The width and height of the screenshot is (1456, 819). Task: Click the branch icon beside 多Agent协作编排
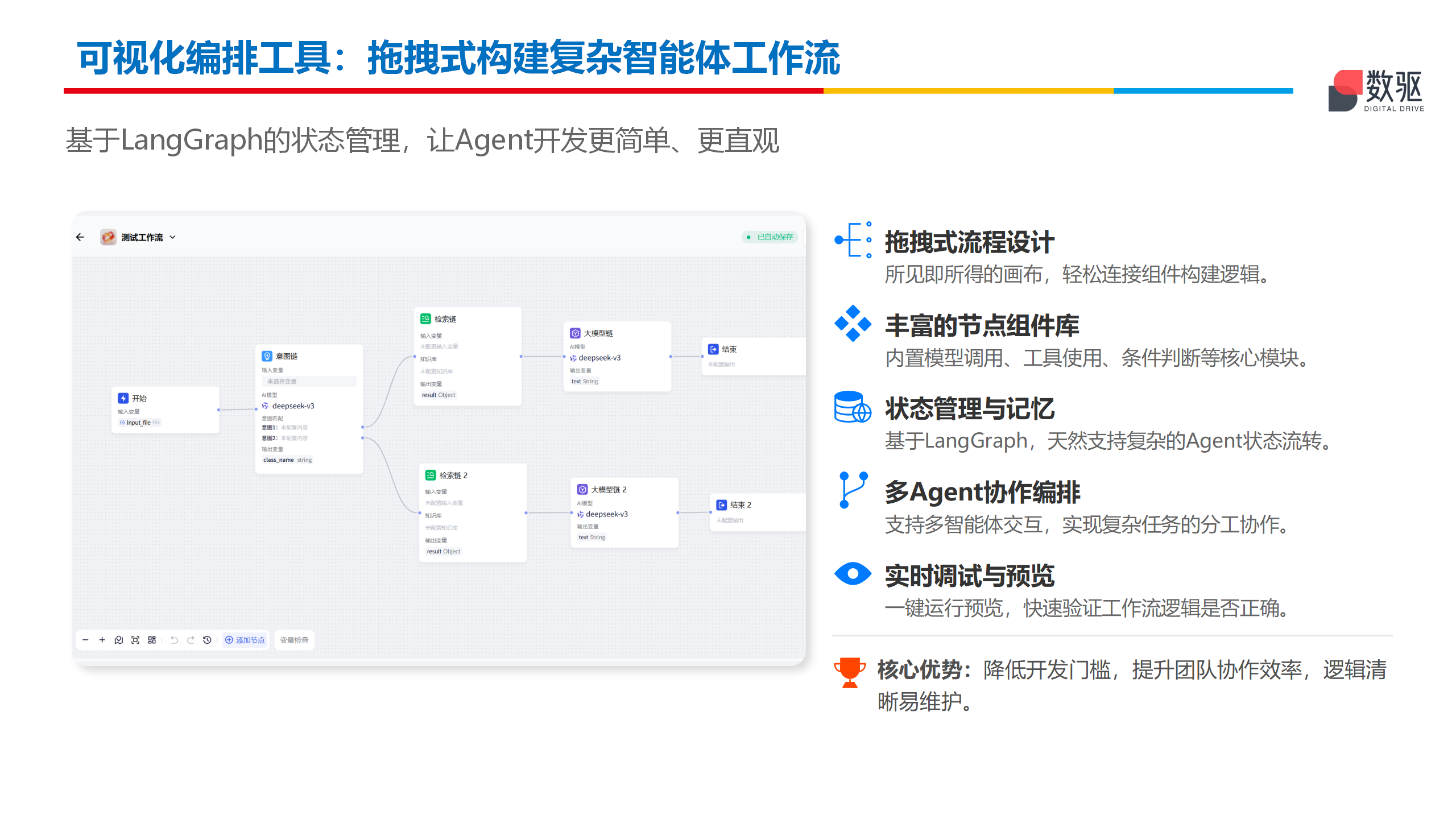pos(853,490)
